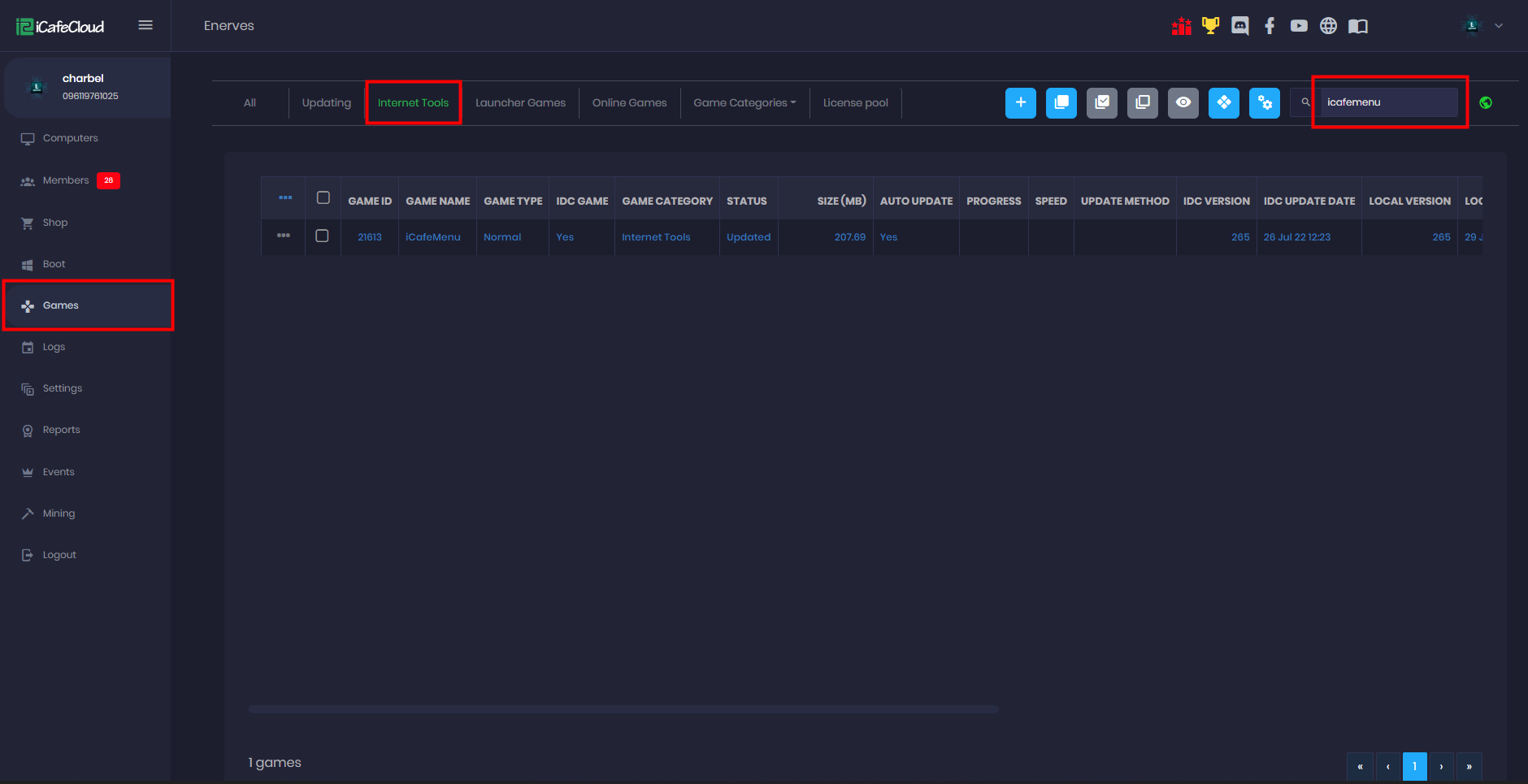Click the gray check-all toolbar icon

pyautogui.click(x=1102, y=102)
